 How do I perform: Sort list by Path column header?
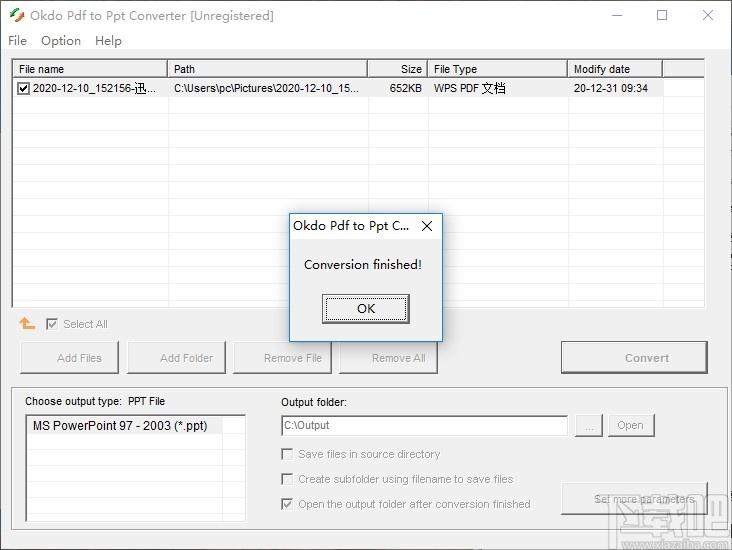tap(267, 69)
